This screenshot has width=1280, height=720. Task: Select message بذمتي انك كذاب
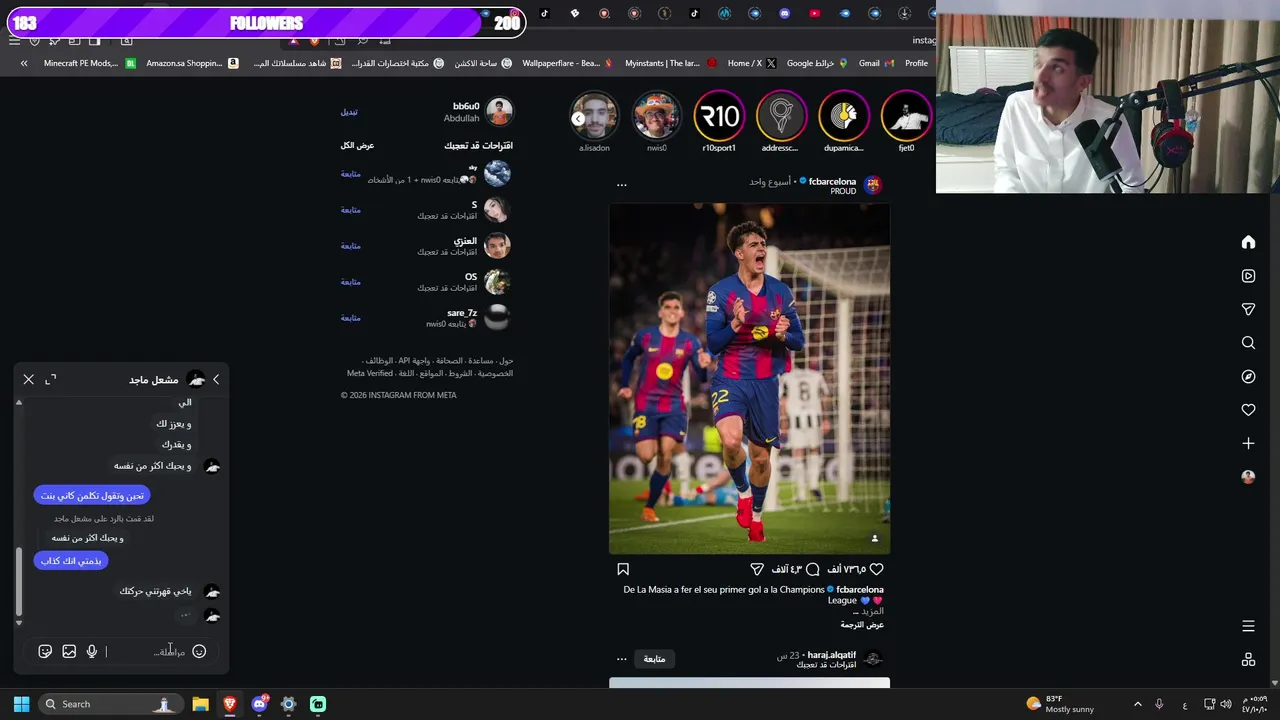point(71,561)
